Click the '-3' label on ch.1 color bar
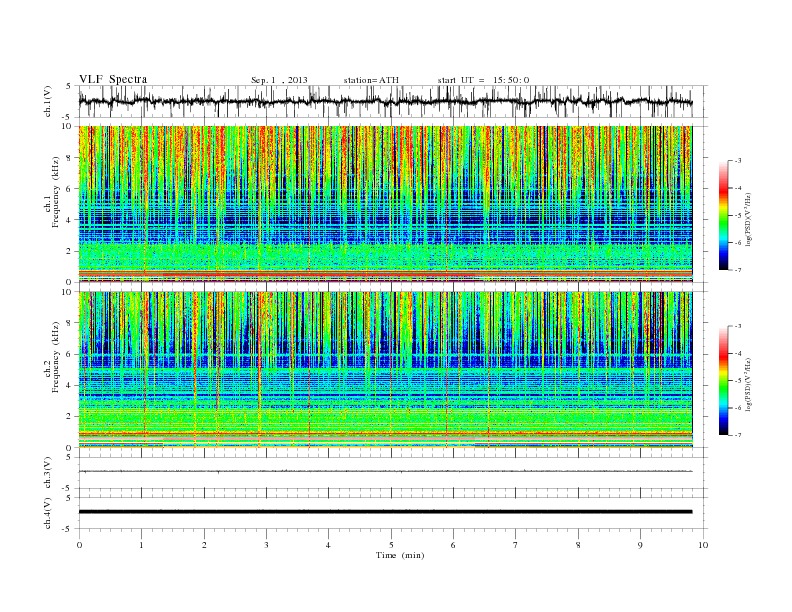Screen dimensions: 792x612 738,161
